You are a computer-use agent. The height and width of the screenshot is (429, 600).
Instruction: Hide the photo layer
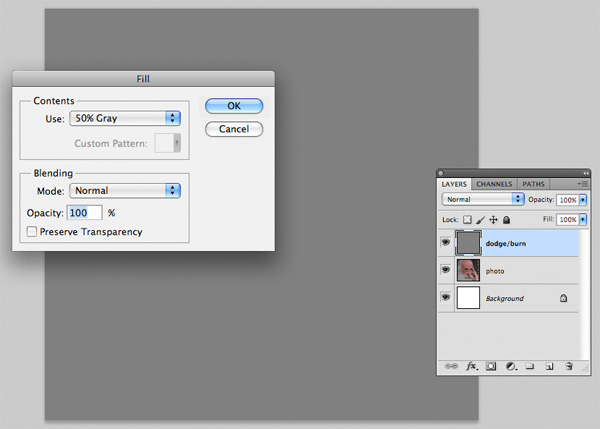click(445, 270)
